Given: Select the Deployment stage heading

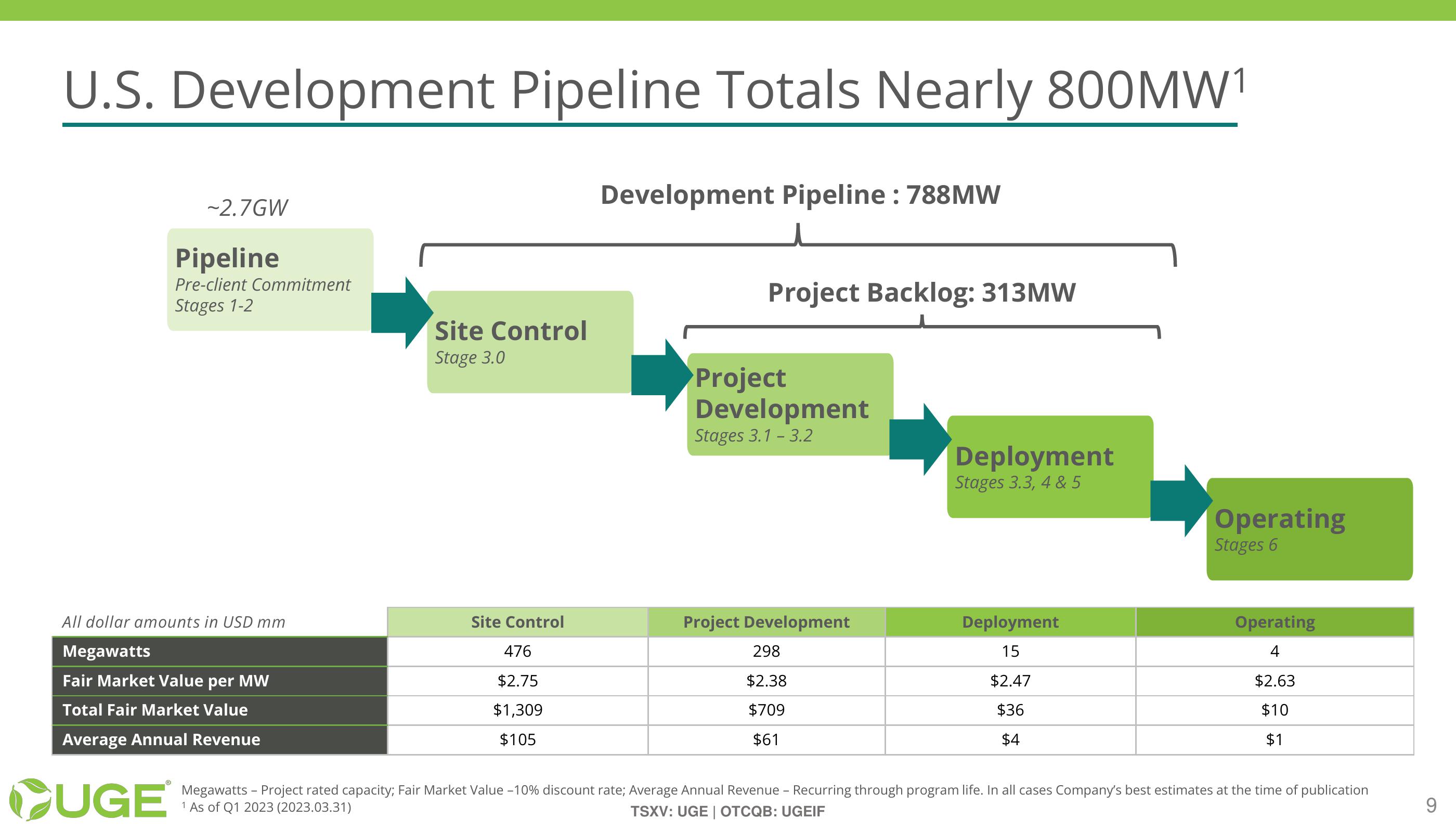Looking at the screenshot, I should pos(1034,457).
